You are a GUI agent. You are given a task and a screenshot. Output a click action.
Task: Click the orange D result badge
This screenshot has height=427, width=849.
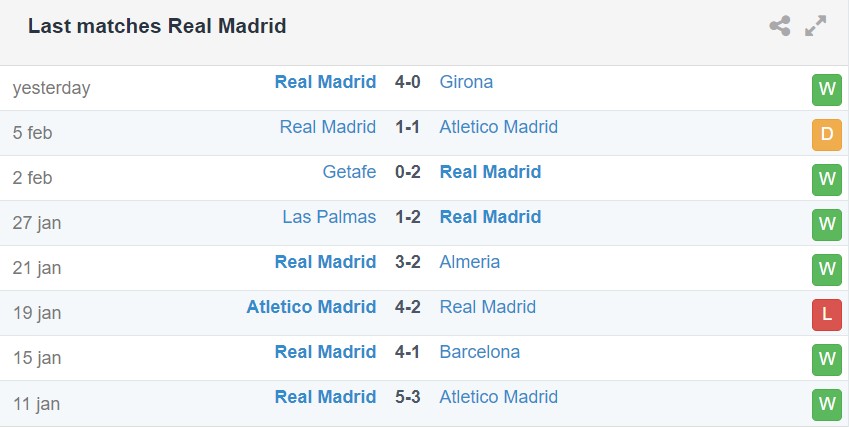(826, 134)
